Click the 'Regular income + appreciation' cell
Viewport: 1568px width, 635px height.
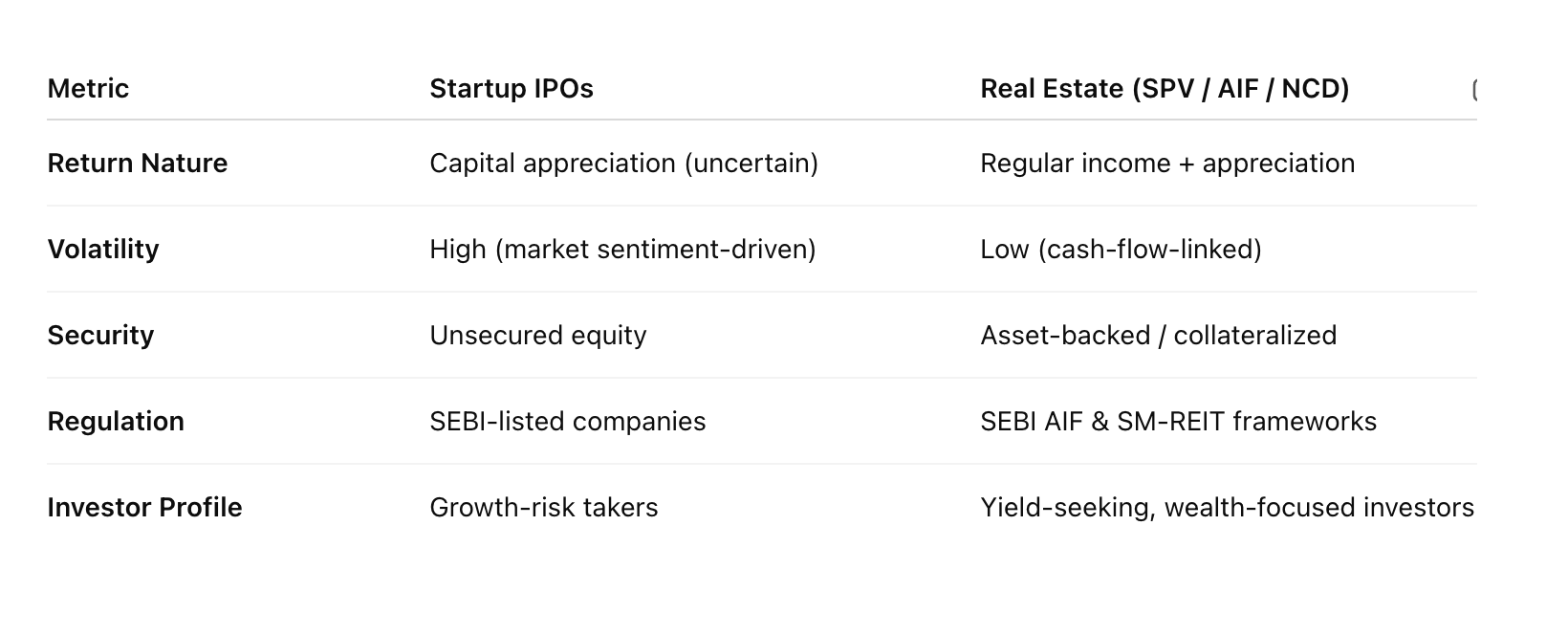(x=1167, y=164)
